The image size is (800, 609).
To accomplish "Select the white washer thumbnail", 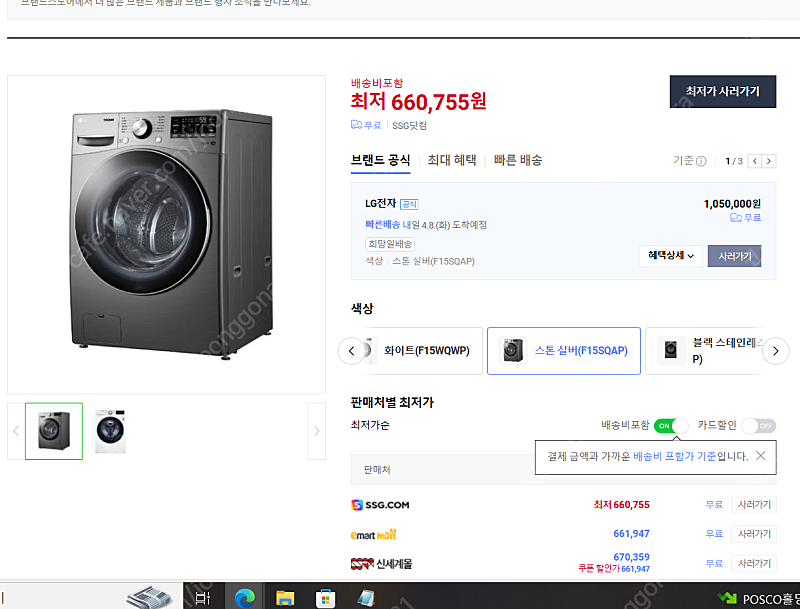I will [x=110, y=431].
